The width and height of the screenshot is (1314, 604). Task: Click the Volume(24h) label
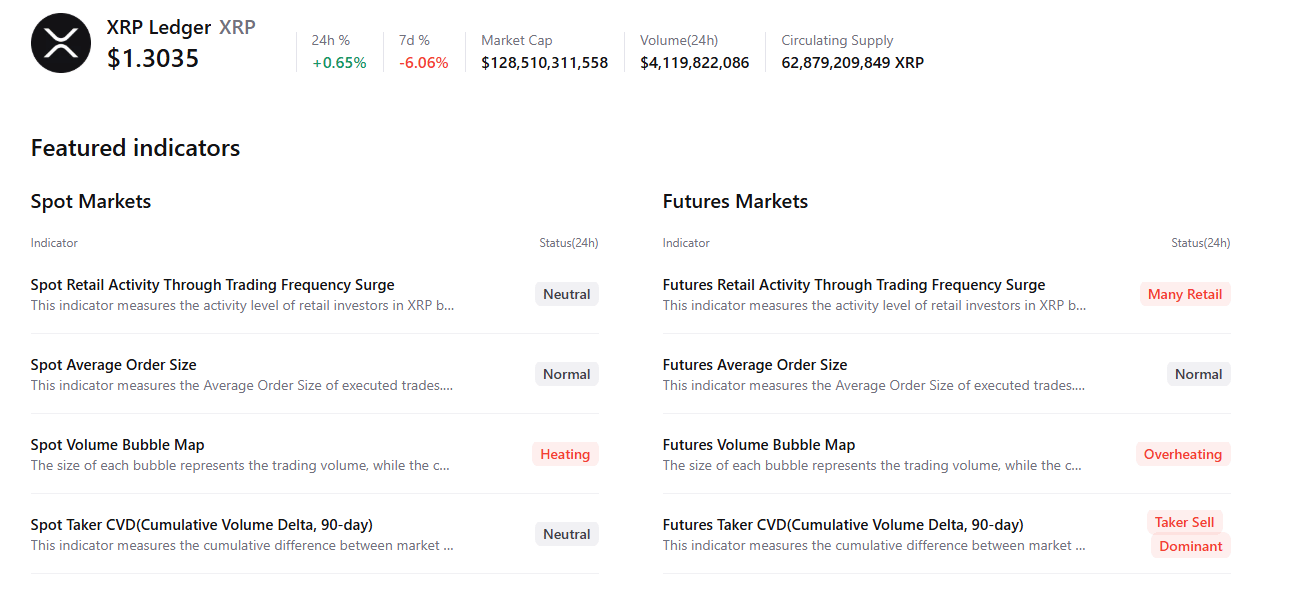pyautogui.click(x=679, y=41)
